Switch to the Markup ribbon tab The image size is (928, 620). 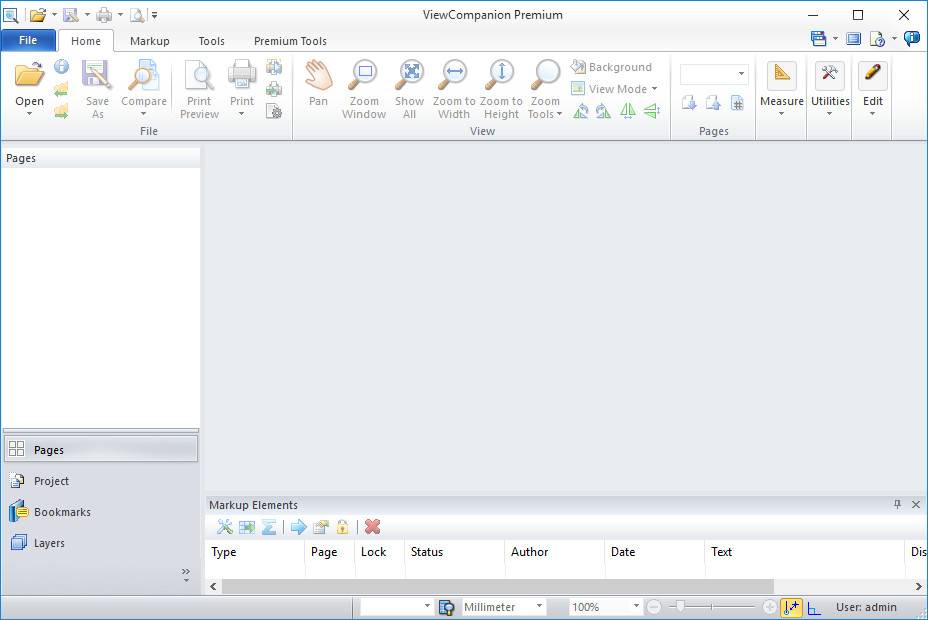[149, 41]
